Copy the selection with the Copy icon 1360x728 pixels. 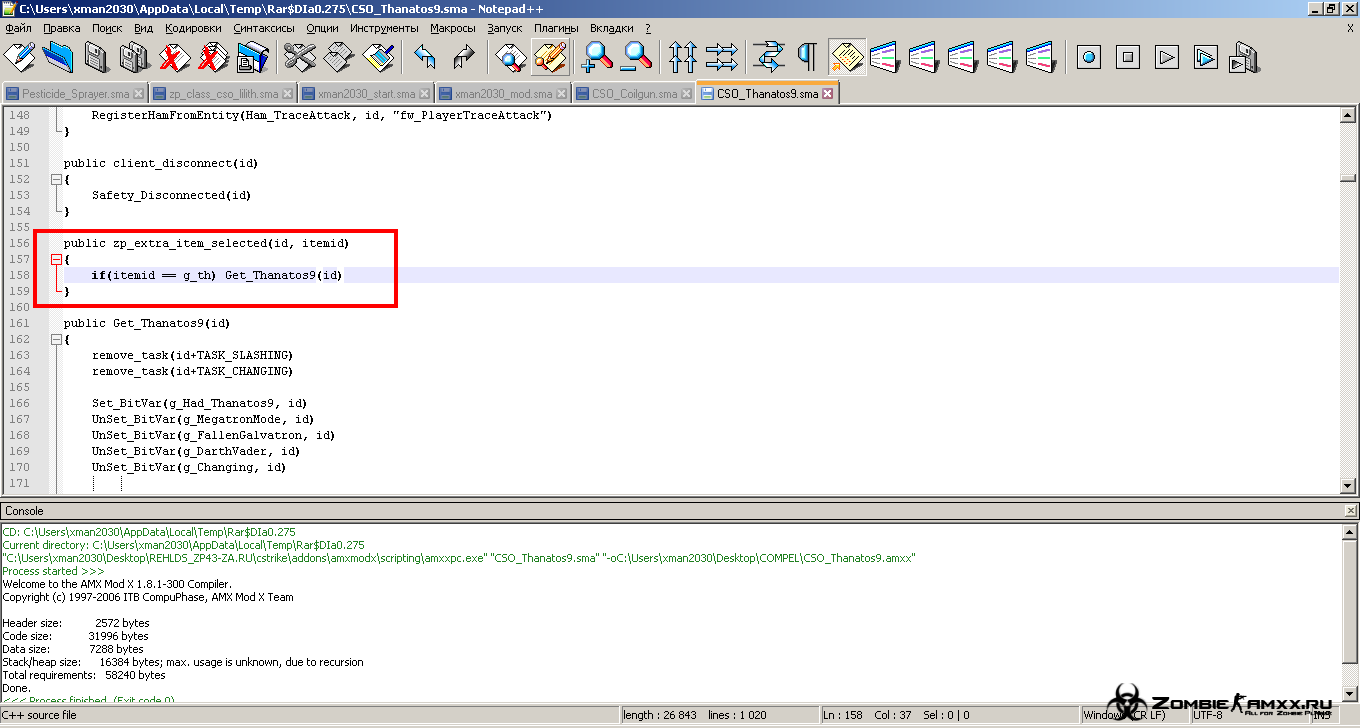point(339,56)
